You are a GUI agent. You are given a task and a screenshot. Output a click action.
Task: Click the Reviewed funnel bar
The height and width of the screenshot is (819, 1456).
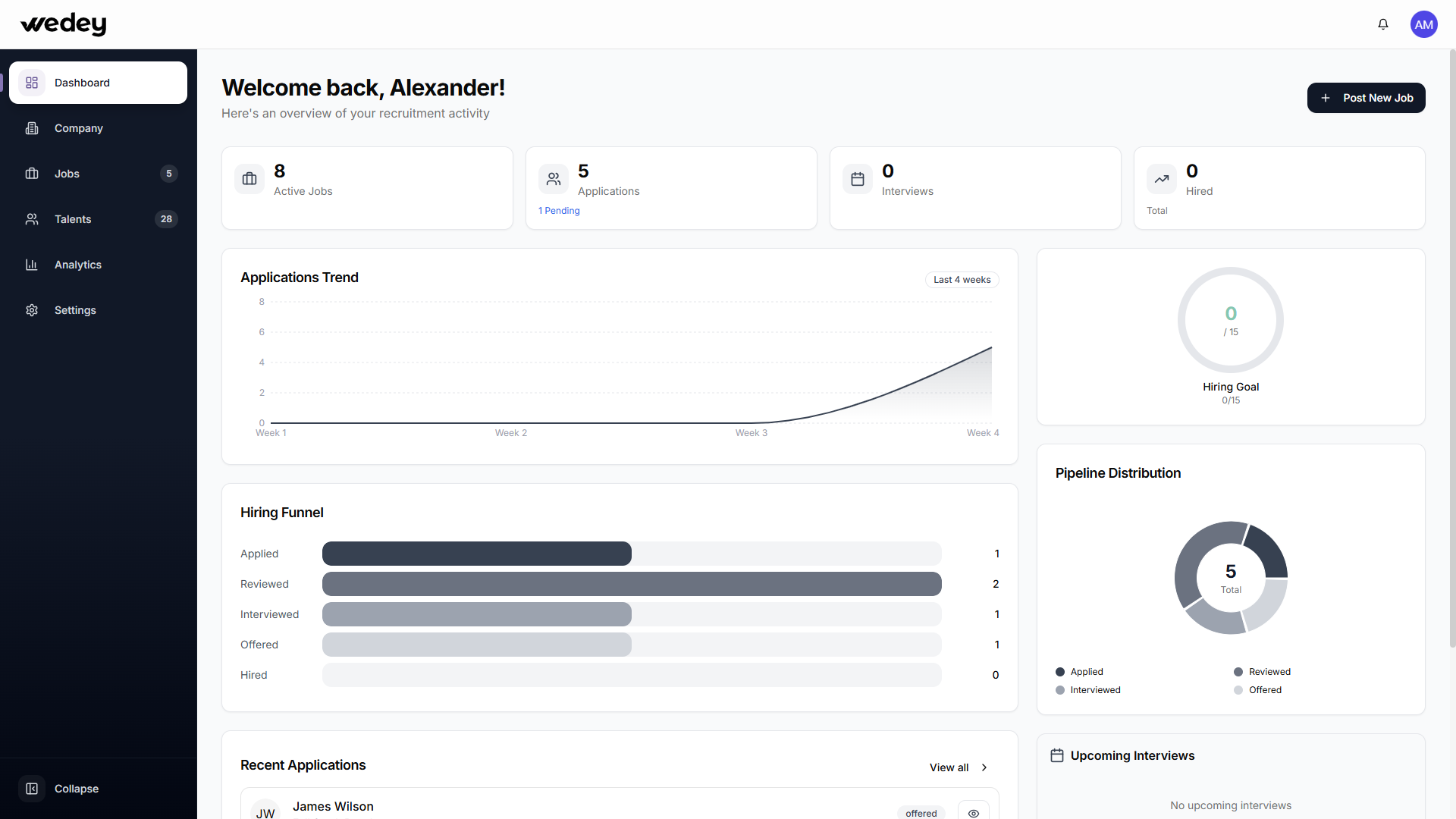tap(632, 584)
